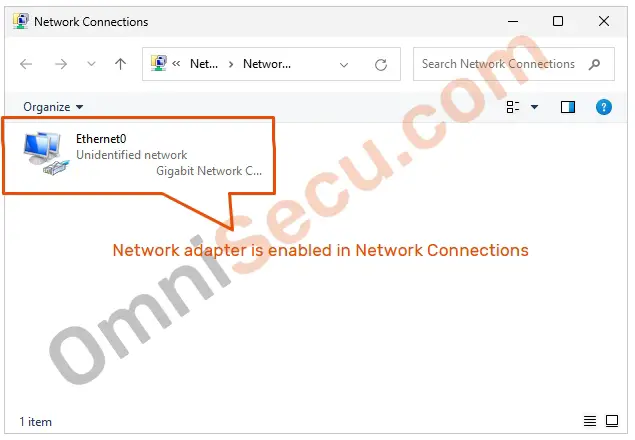
Task: Toggle the preview pane
Action: (x=568, y=107)
